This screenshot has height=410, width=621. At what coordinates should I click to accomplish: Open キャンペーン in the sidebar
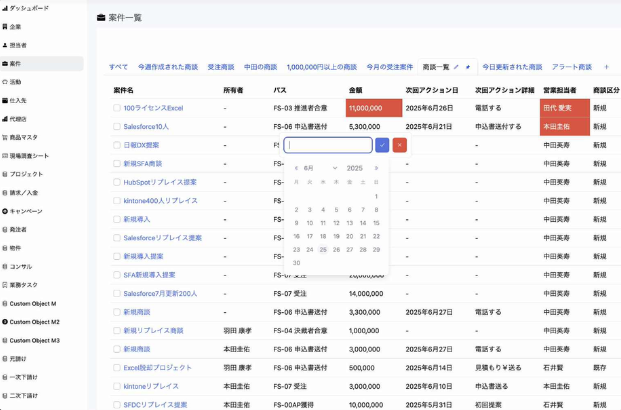[26, 211]
